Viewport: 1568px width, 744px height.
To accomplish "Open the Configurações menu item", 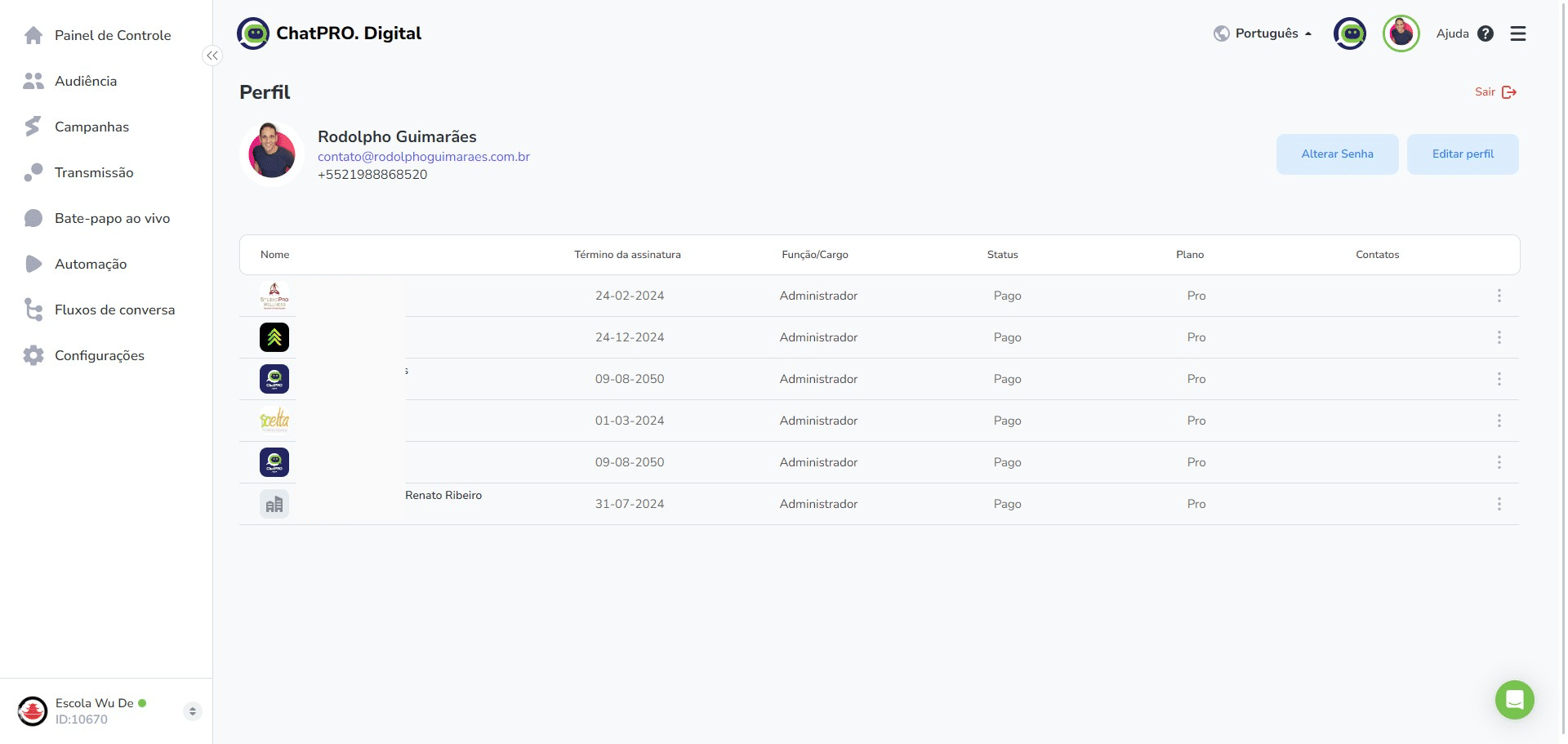I will coord(100,355).
